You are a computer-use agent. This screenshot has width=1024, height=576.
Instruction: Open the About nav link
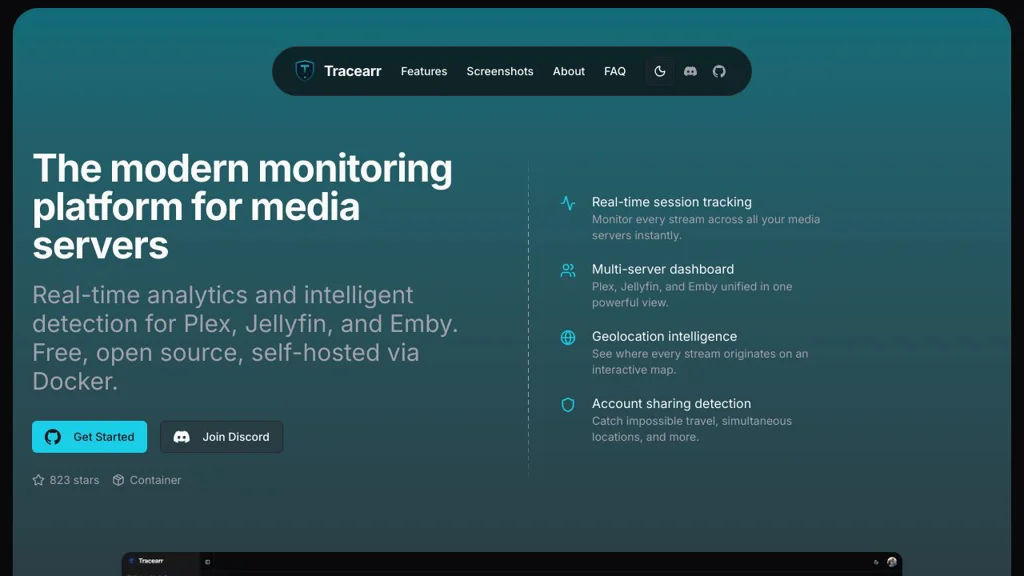coord(568,71)
